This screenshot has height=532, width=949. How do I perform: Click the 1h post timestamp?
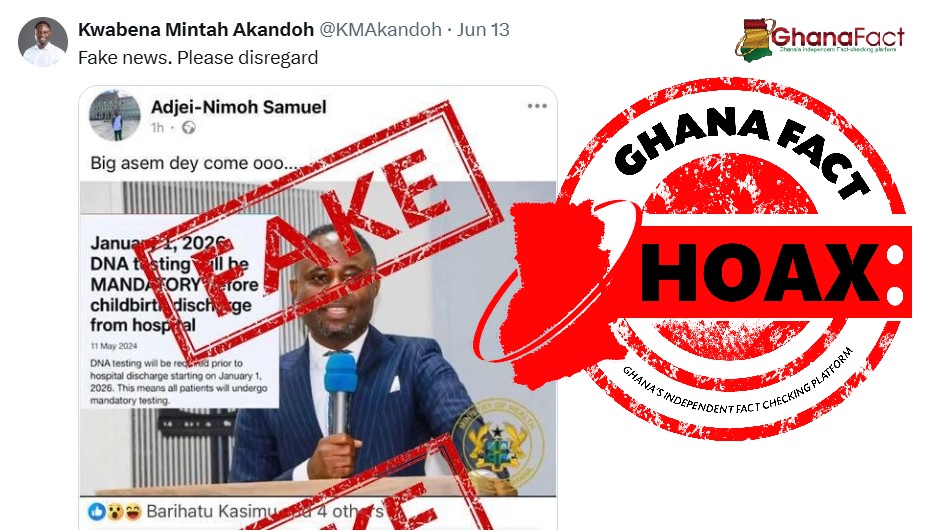(x=157, y=128)
